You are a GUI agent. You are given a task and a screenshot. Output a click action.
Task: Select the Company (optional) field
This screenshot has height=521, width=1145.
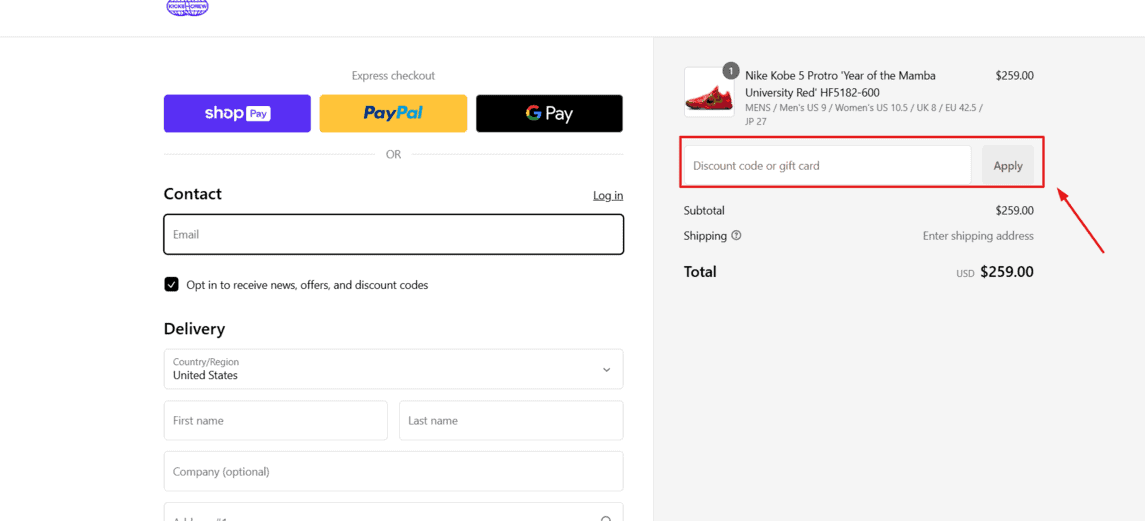[x=394, y=471]
